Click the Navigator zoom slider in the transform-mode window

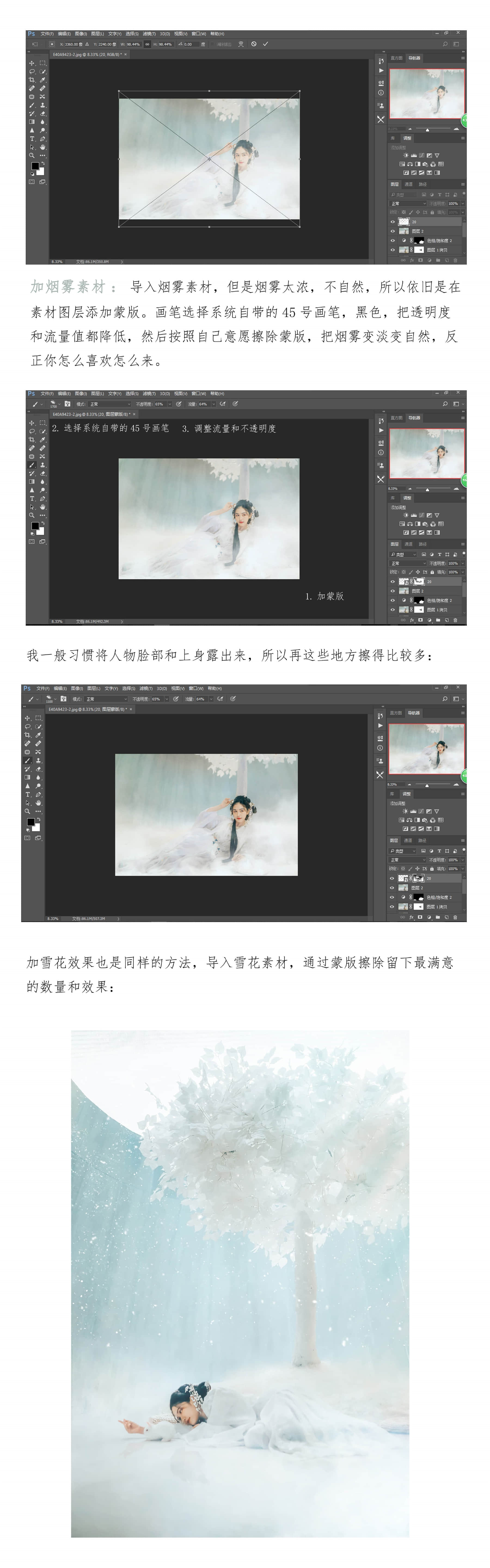pos(427,129)
